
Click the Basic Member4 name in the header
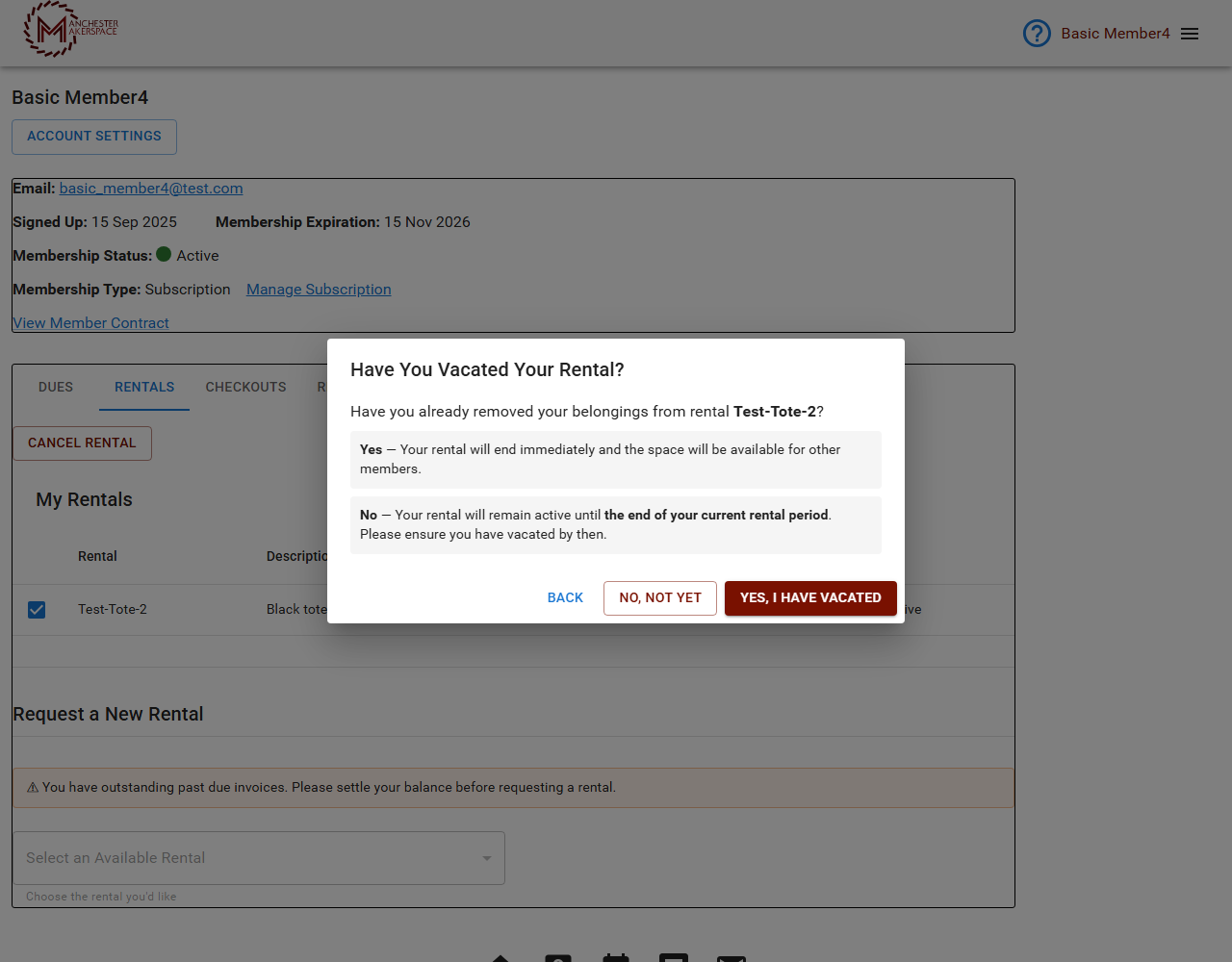1116,34
